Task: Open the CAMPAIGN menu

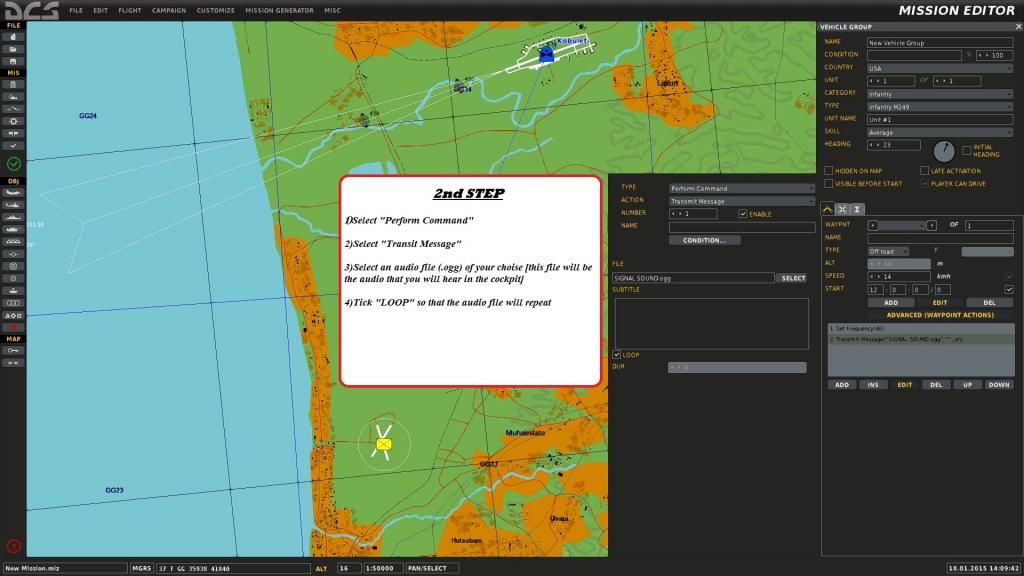Action: pos(168,10)
